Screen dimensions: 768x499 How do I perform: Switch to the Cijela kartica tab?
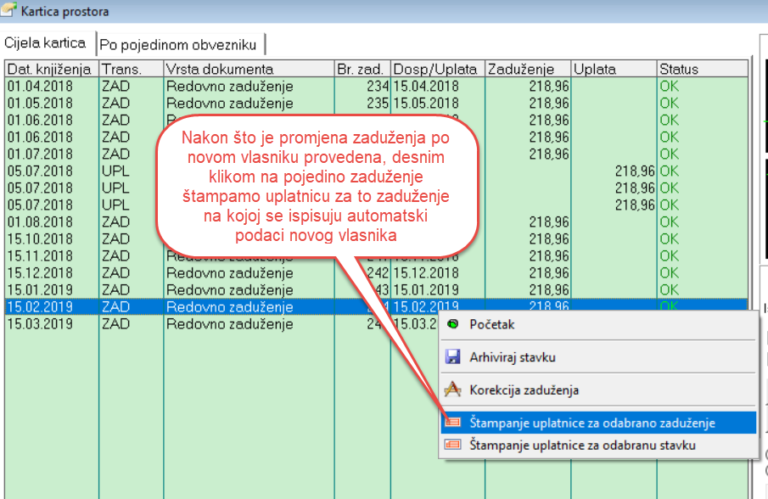pyautogui.click(x=45, y=44)
